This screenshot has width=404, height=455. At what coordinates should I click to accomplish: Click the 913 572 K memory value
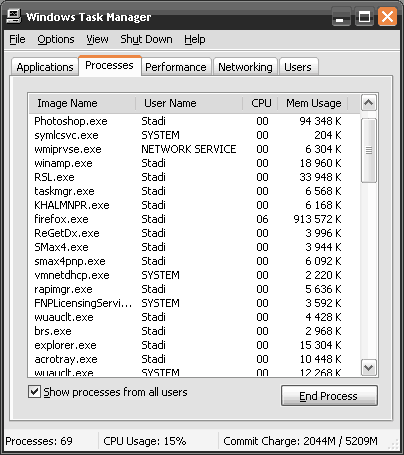(317, 219)
